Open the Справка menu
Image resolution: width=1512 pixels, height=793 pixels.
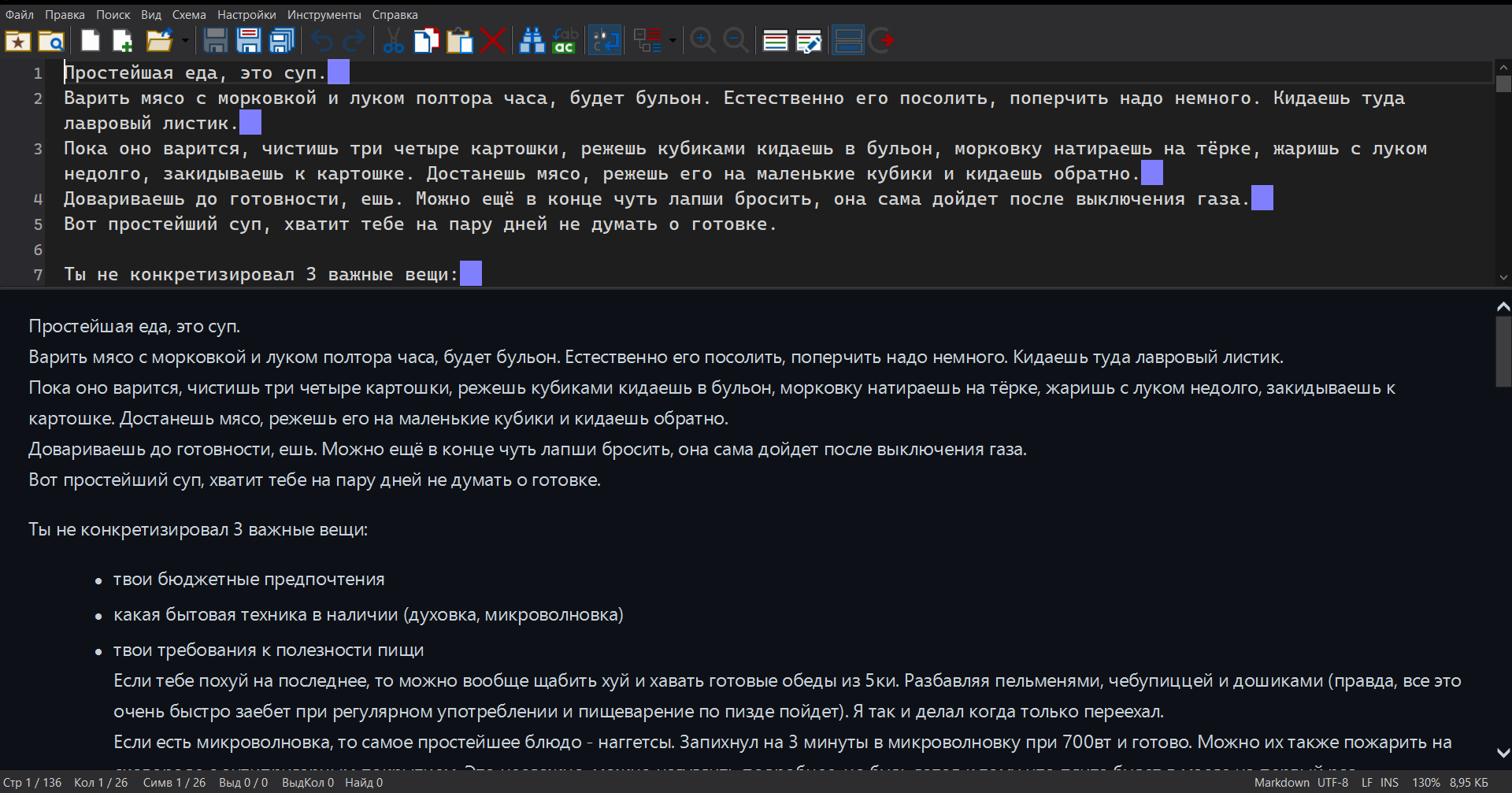[395, 15]
